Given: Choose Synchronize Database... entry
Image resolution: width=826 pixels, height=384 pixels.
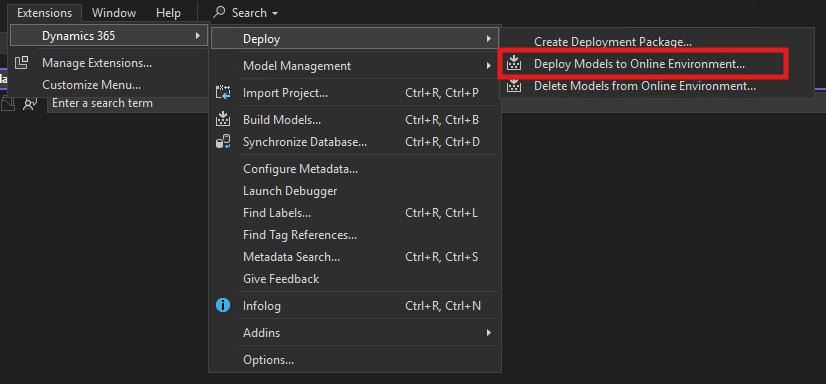Looking at the screenshot, I should point(355,142).
